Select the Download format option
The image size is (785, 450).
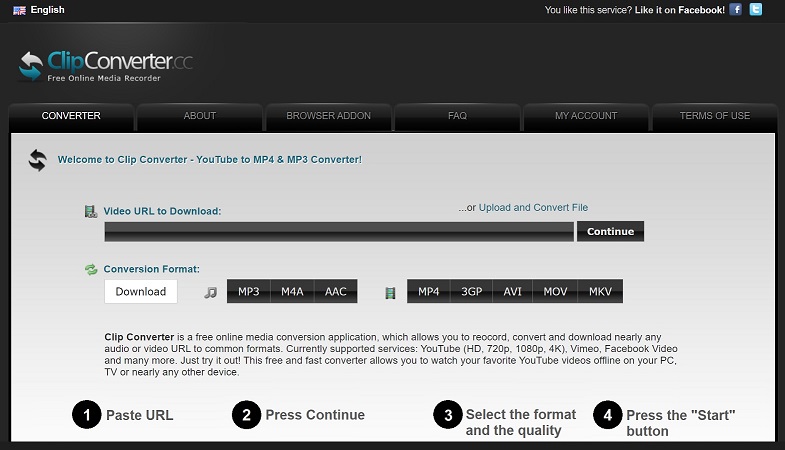tap(141, 292)
